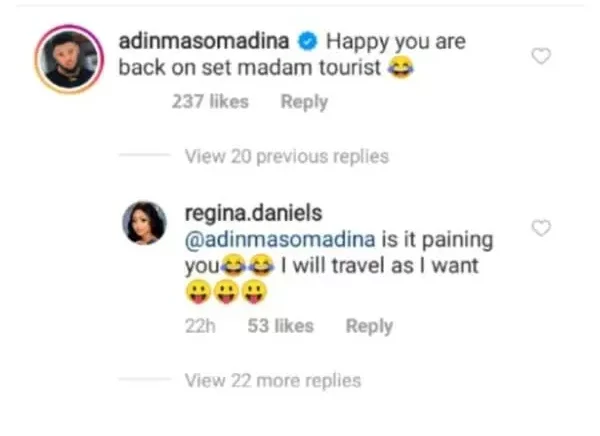This screenshot has height=436, width=600.
Task: Expand View 22 more replies
Action: coord(273,380)
